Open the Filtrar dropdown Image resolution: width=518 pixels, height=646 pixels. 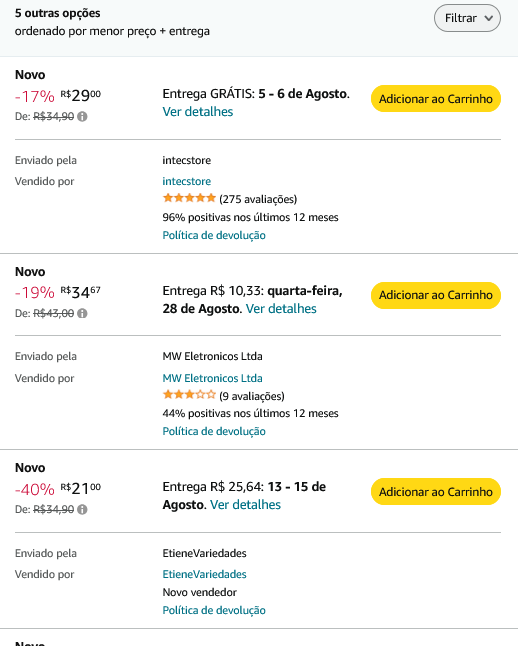(x=467, y=18)
